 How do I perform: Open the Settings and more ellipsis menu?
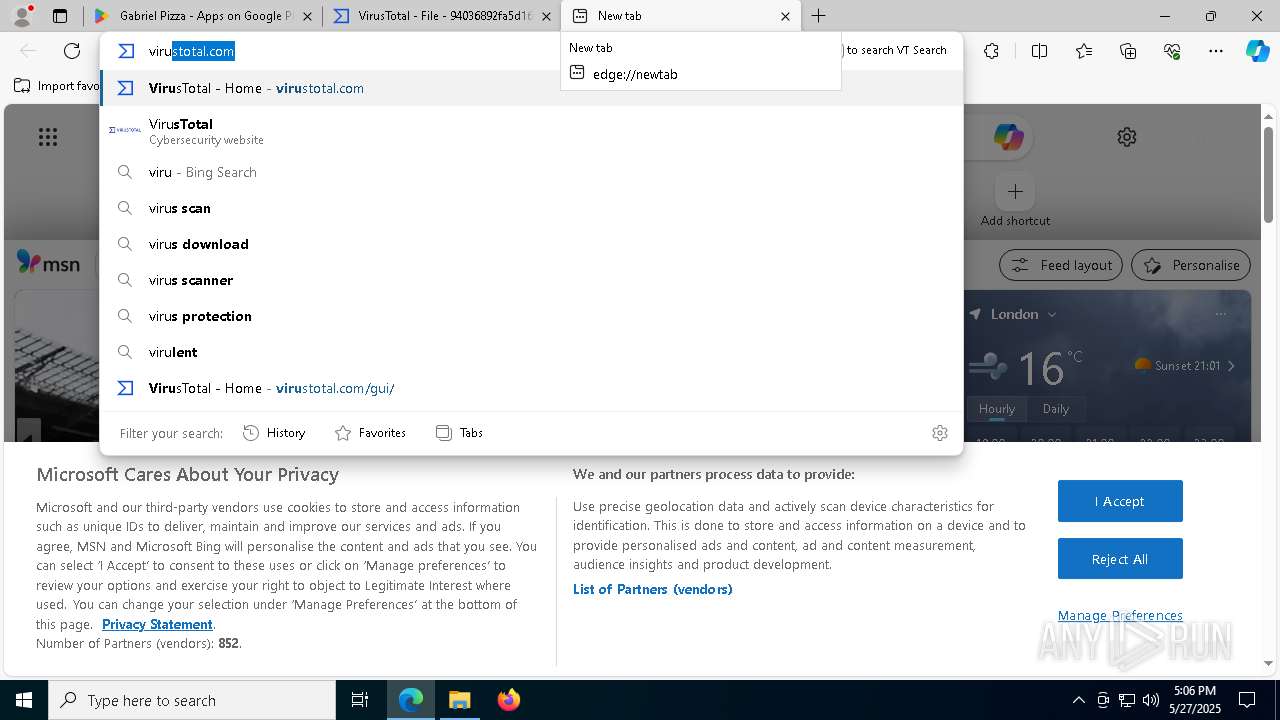(x=1216, y=51)
